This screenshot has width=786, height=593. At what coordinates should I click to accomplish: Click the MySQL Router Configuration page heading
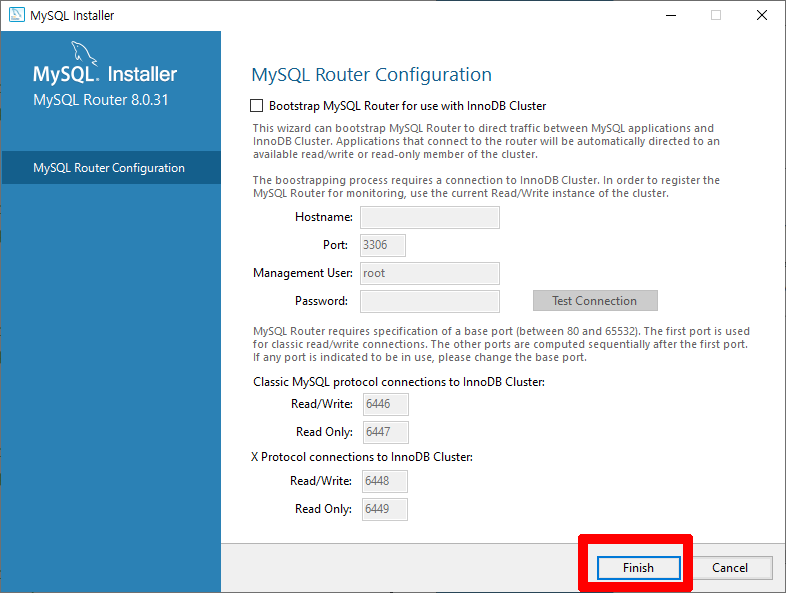[x=371, y=75]
